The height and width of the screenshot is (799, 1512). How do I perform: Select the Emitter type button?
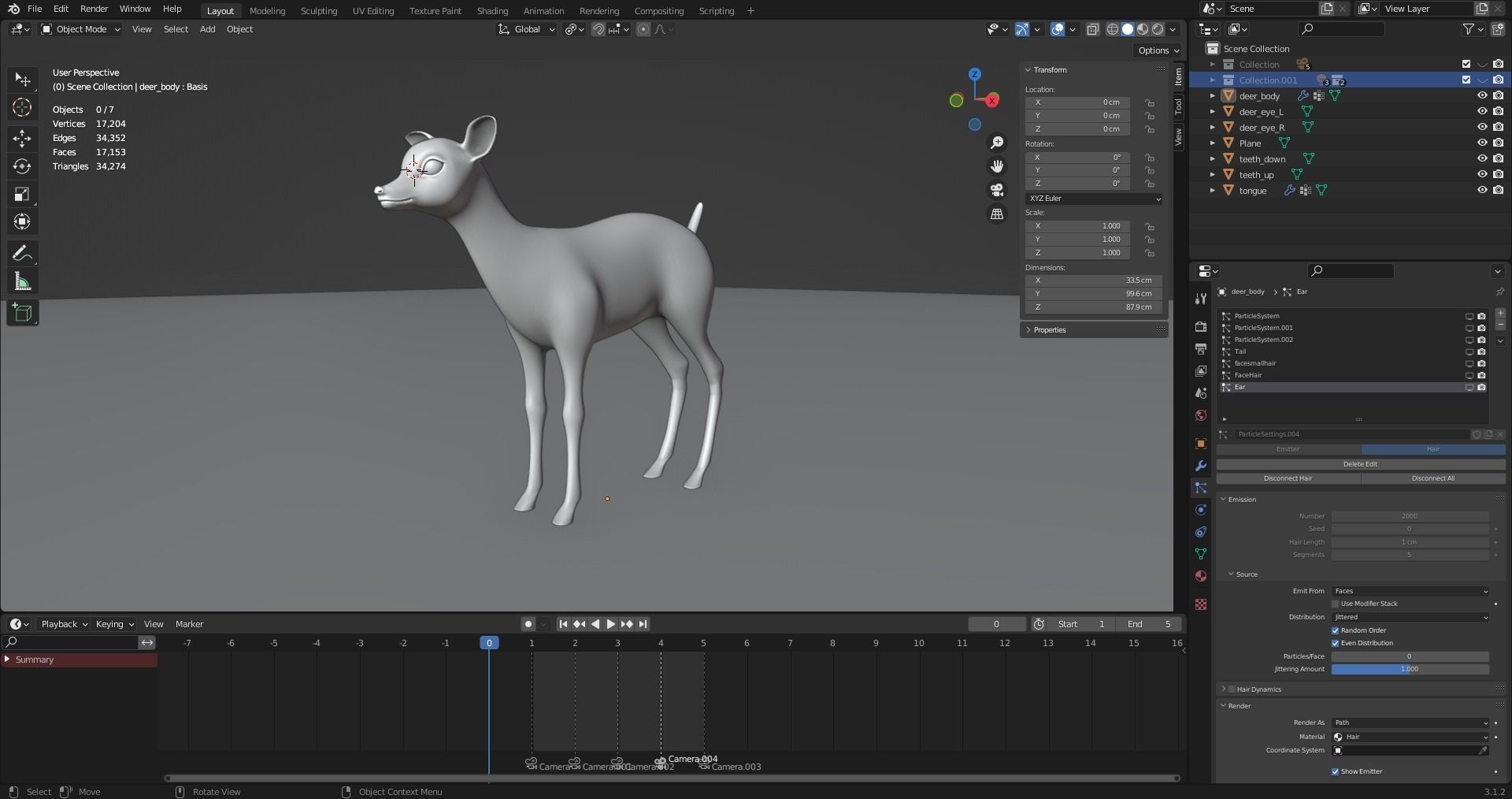tap(1288, 449)
